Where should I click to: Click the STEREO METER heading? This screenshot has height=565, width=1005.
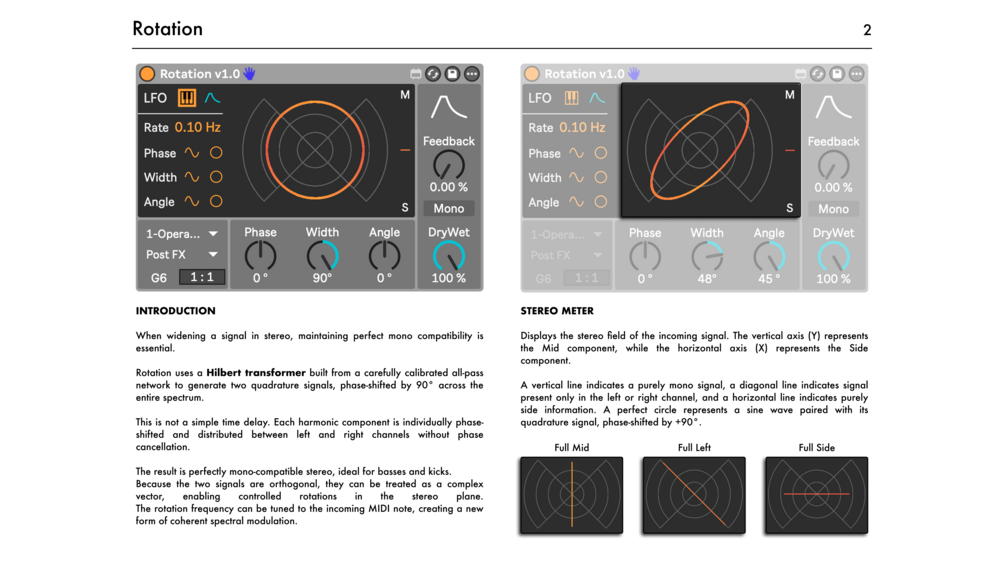(557, 311)
